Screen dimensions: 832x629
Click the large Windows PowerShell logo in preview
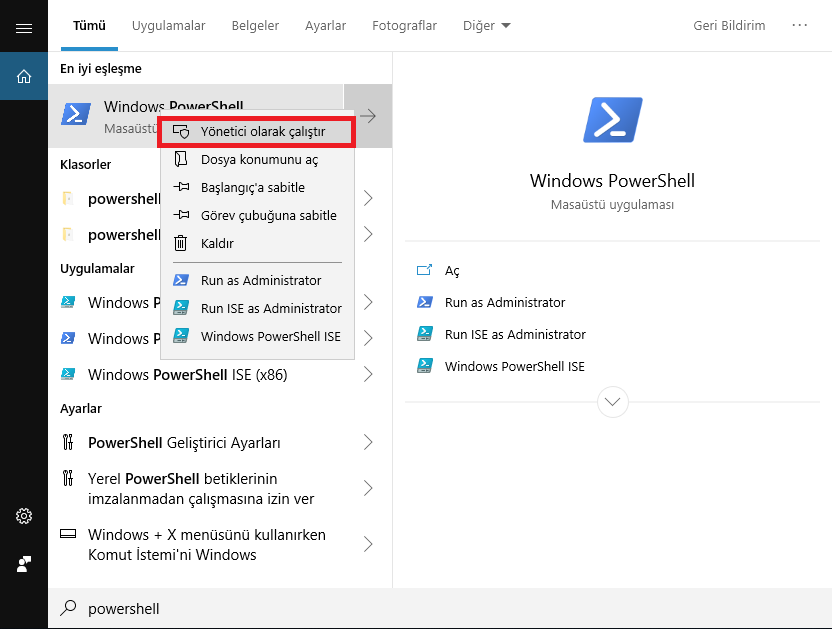coord(612,120)
